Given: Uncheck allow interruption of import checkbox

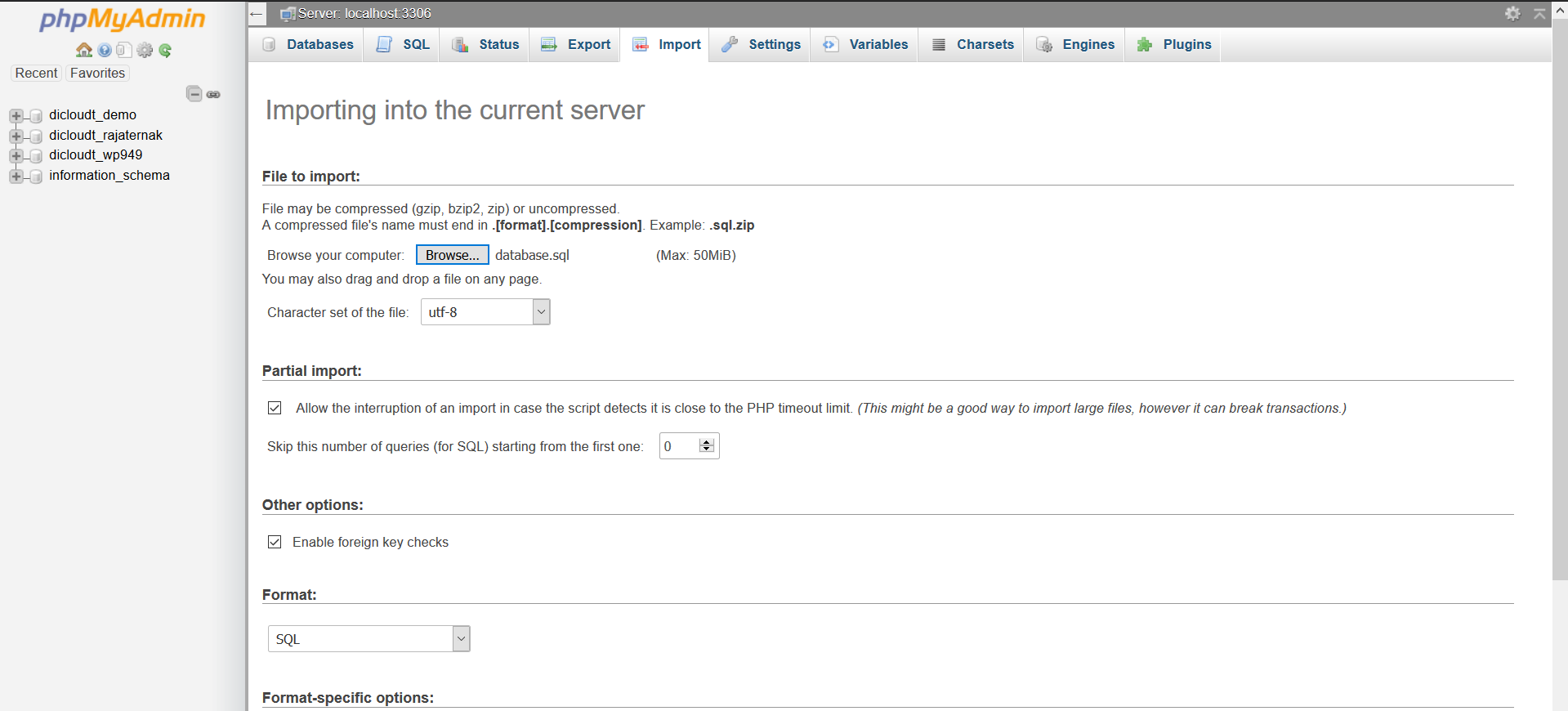Looking at the screenshot, I should click(275, 408).
